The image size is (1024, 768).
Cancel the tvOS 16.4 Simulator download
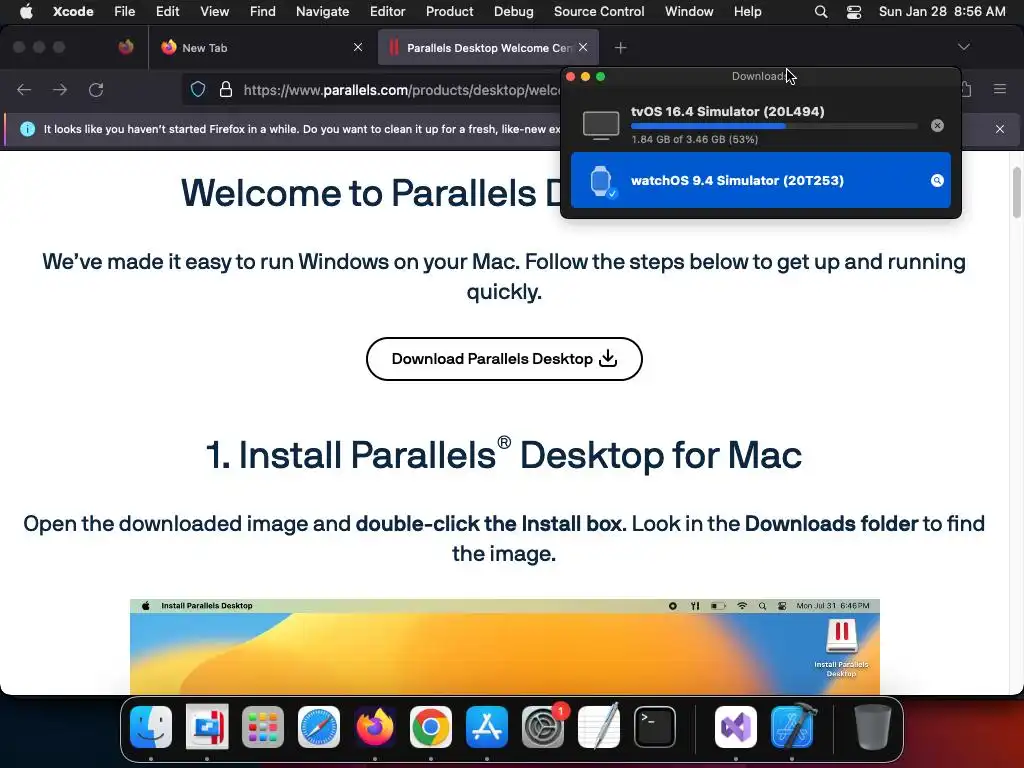[937, 125]
